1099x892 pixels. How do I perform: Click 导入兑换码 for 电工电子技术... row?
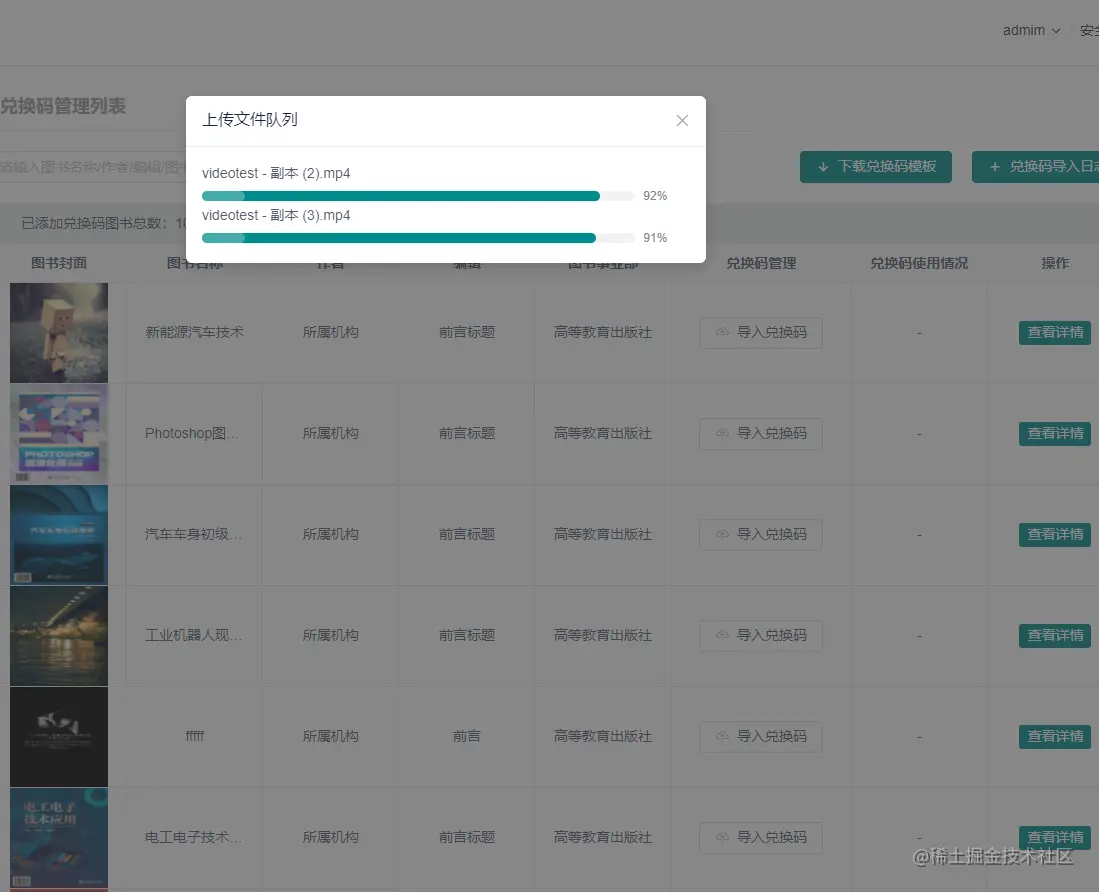click(760, 837)
